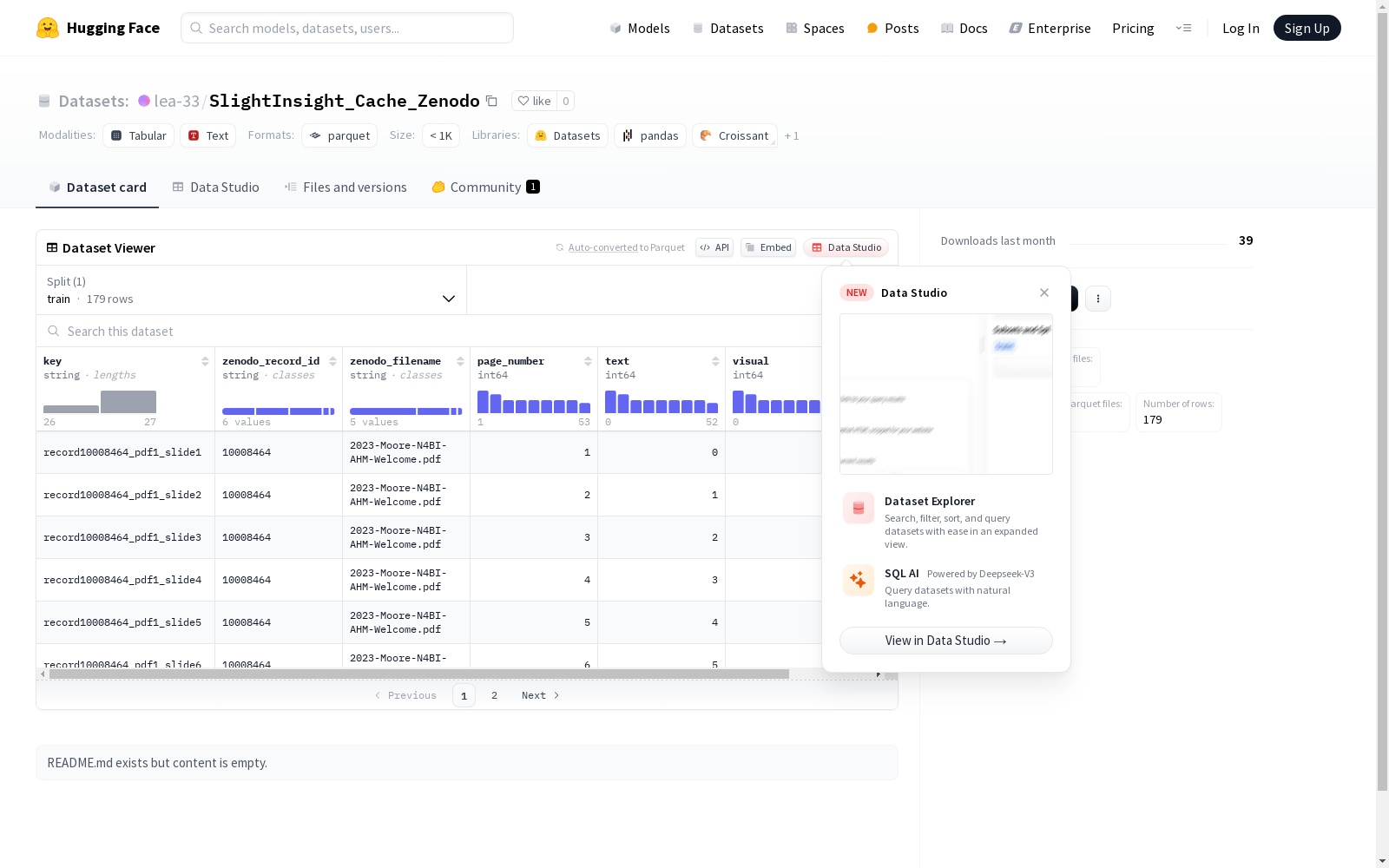Sort by the key column
Viewport: 1389px width, 868px height.
[205, 361]
